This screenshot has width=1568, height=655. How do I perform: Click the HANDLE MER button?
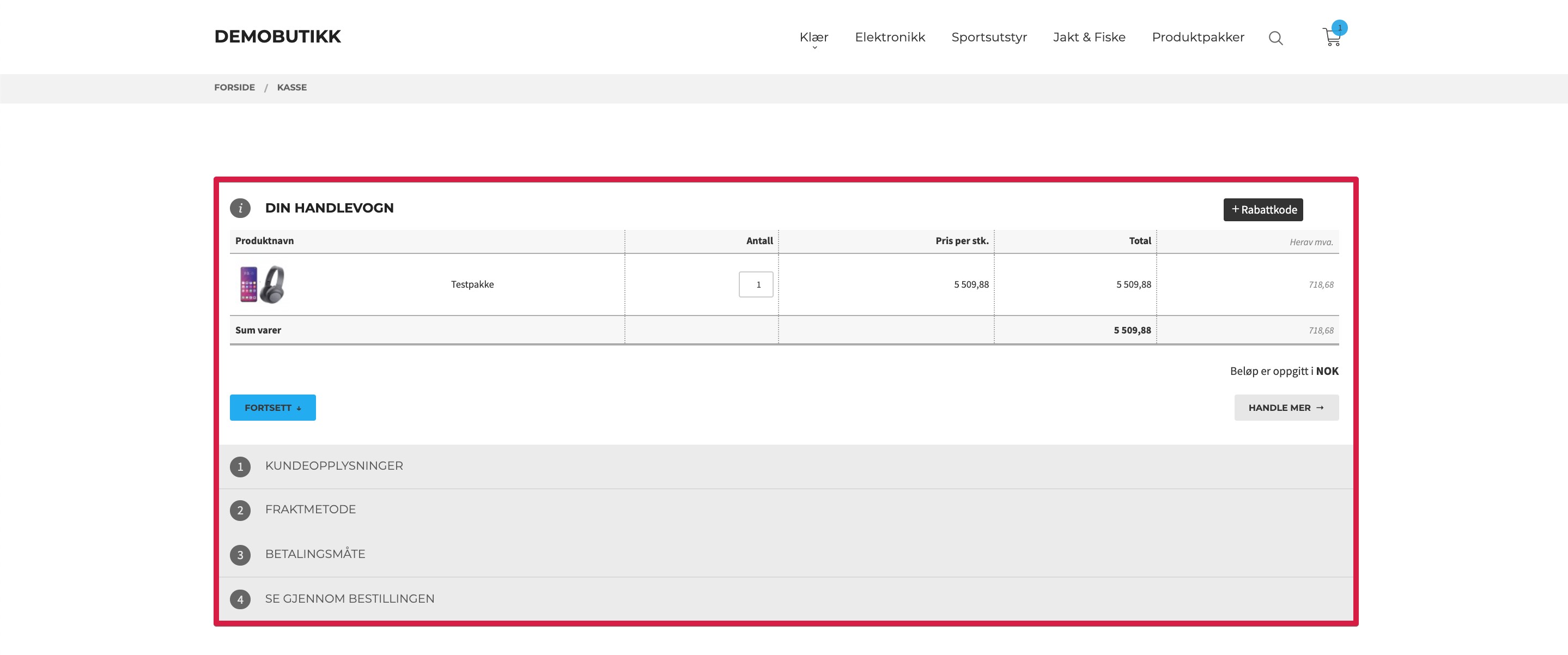point(1286,408)
